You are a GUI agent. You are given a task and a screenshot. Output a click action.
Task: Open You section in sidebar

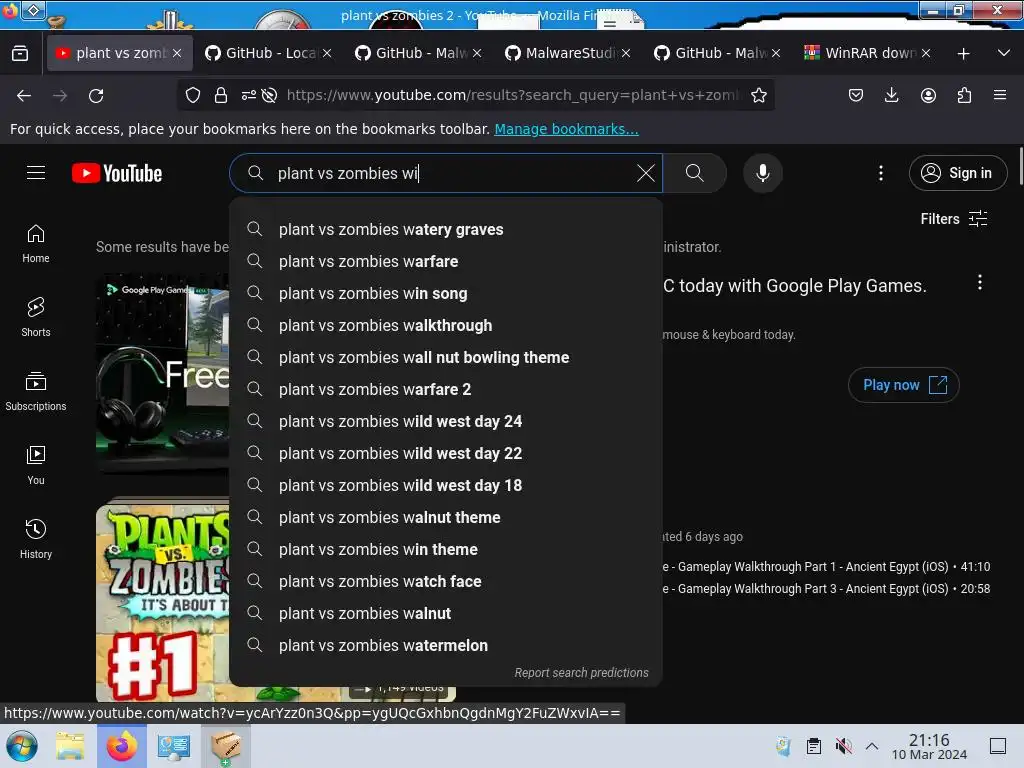[36, 465]
